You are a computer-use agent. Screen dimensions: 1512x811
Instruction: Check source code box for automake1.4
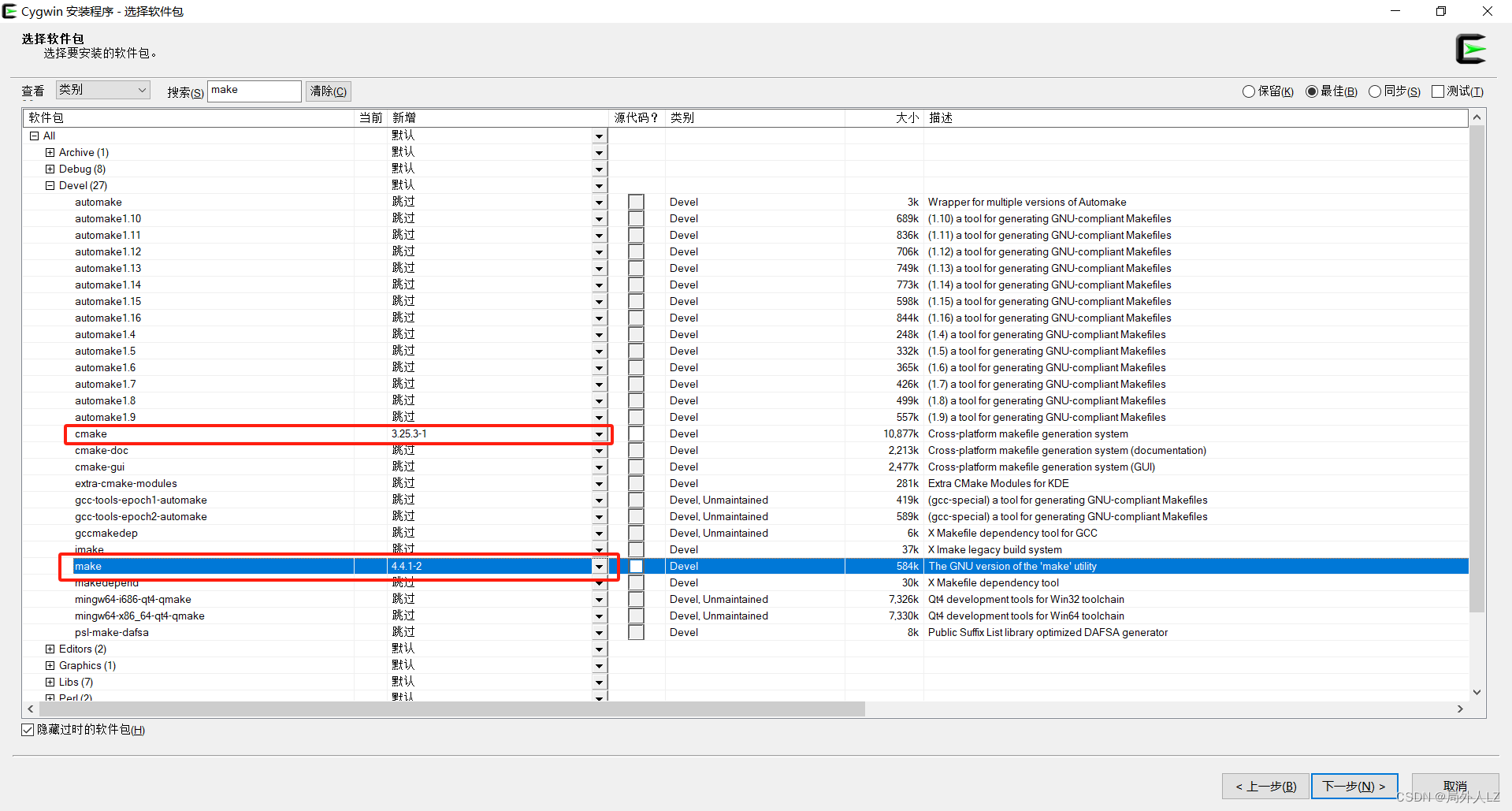pyautogui.click(x=636, y=335)
